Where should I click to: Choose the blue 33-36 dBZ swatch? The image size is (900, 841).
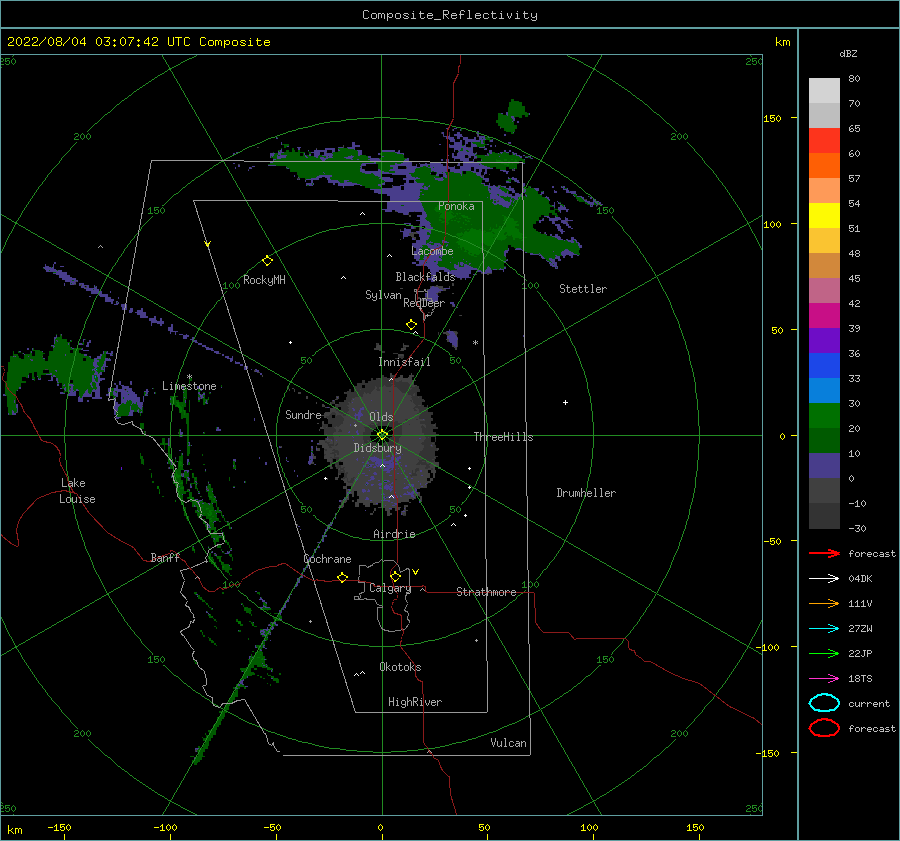pyautogui.click(x=824, y=366)
